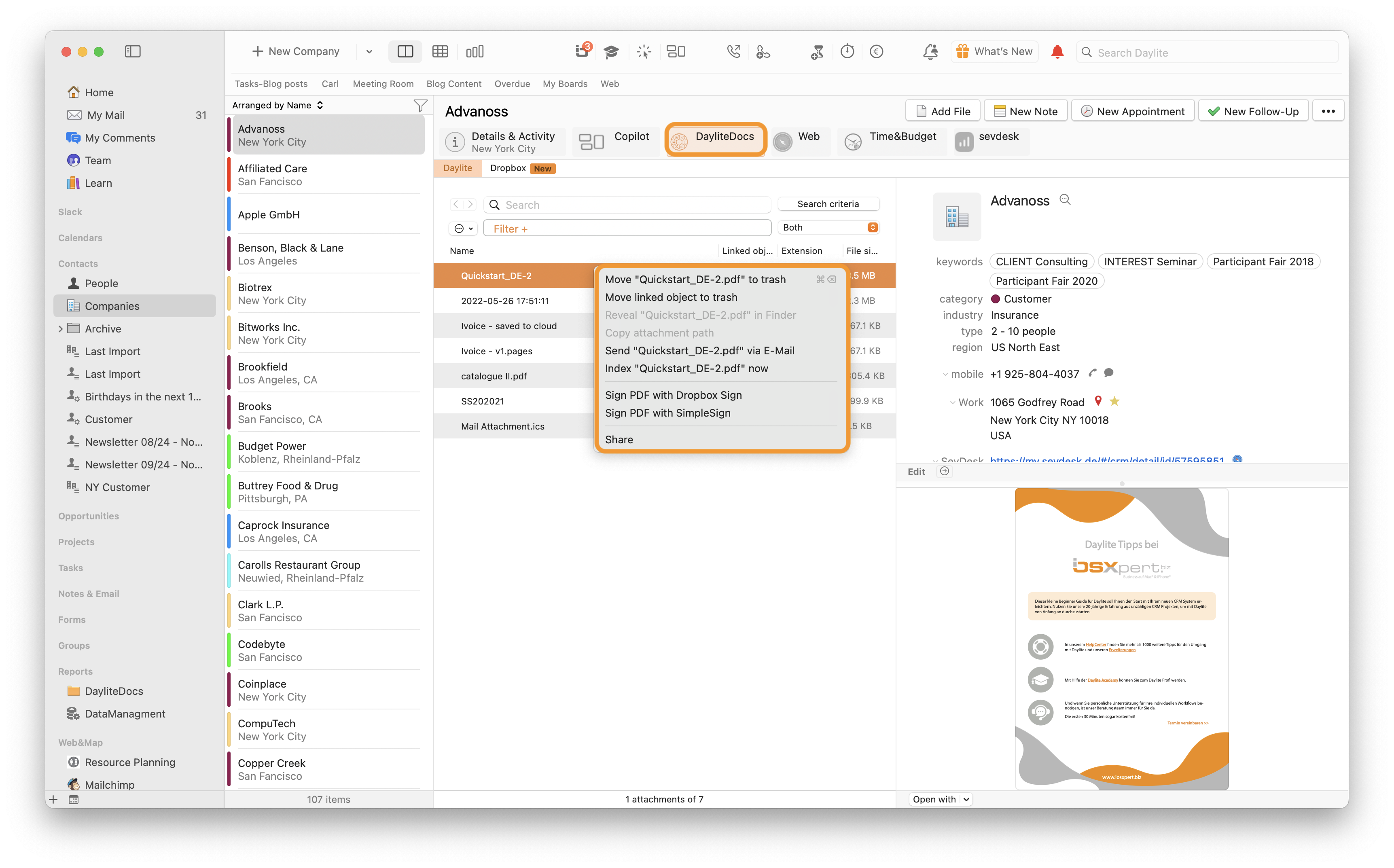
Task: Open My Comments in the sidebar
Action: (x=111, y=138)
